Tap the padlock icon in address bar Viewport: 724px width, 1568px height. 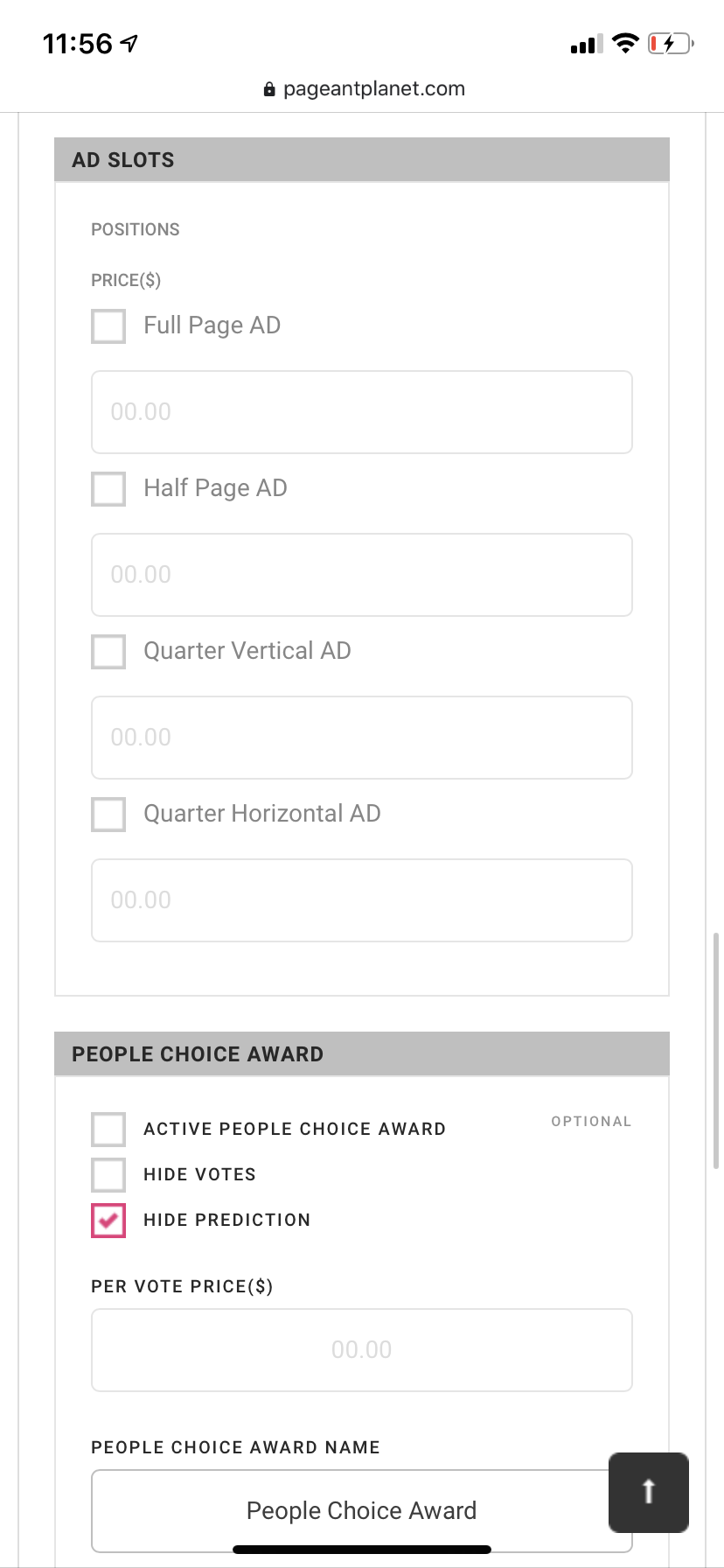(x=269, y=89)
